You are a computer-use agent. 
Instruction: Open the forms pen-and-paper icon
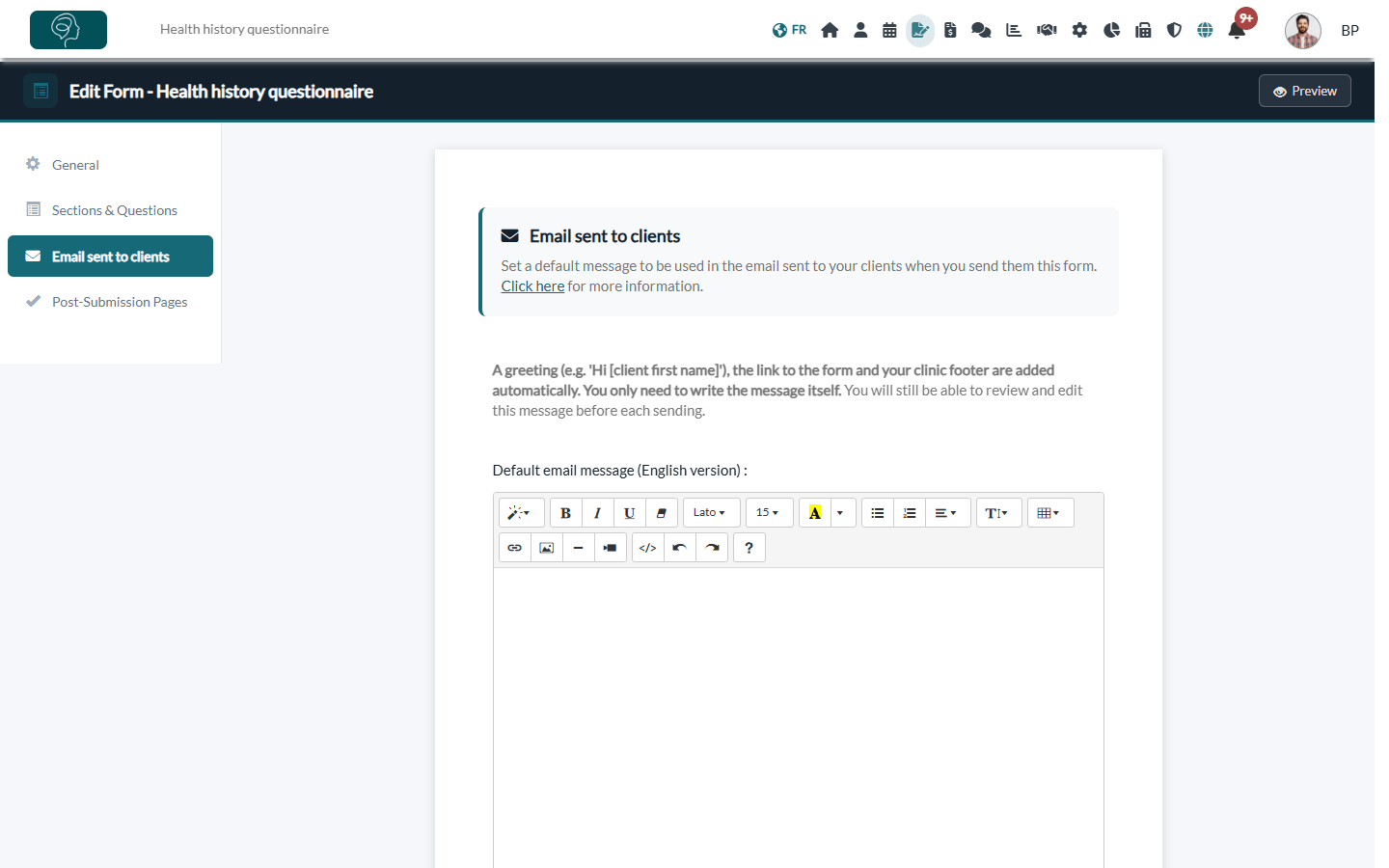point(920,30)
